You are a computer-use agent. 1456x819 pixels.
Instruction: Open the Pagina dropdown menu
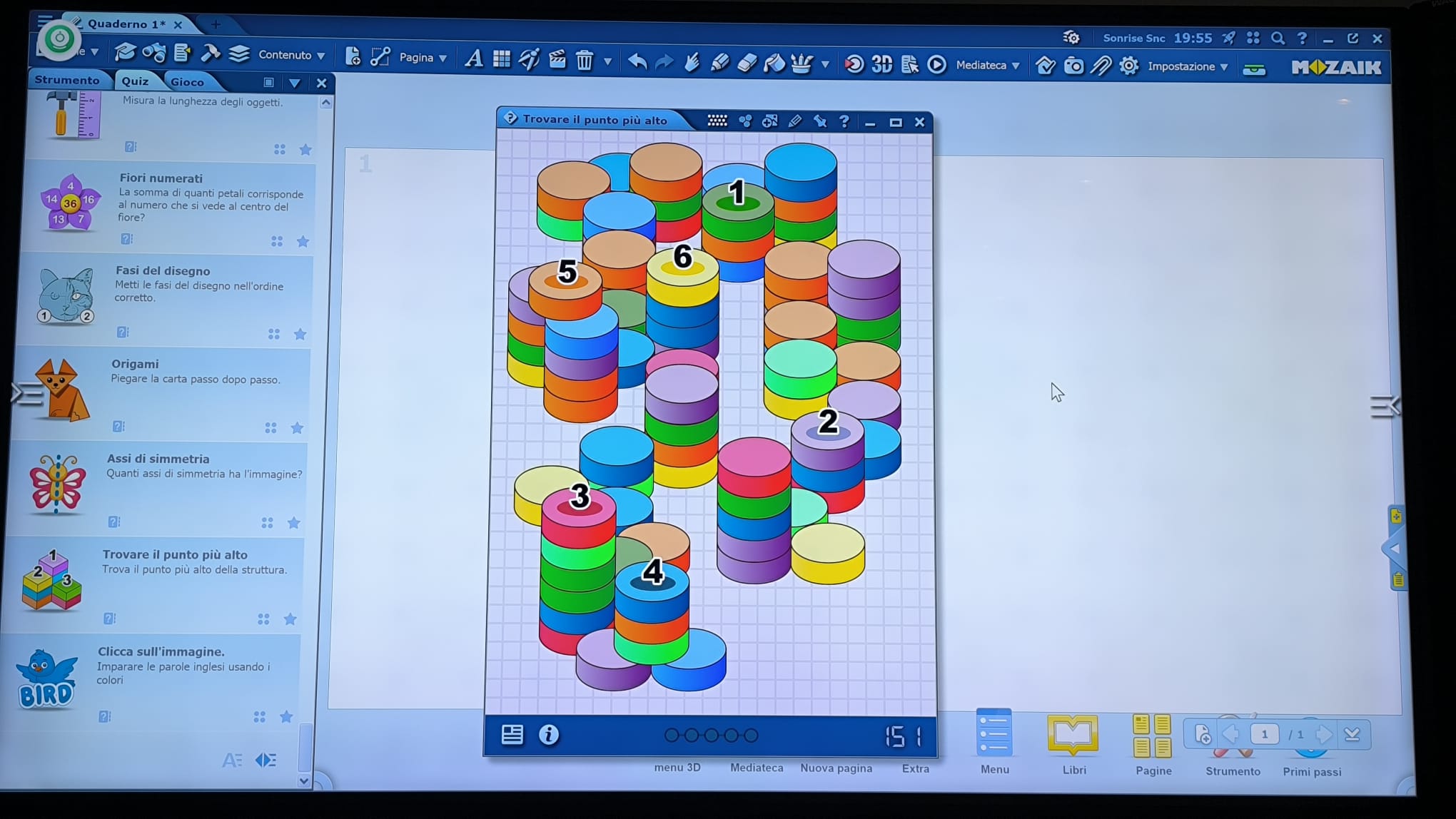coord(423,58)
